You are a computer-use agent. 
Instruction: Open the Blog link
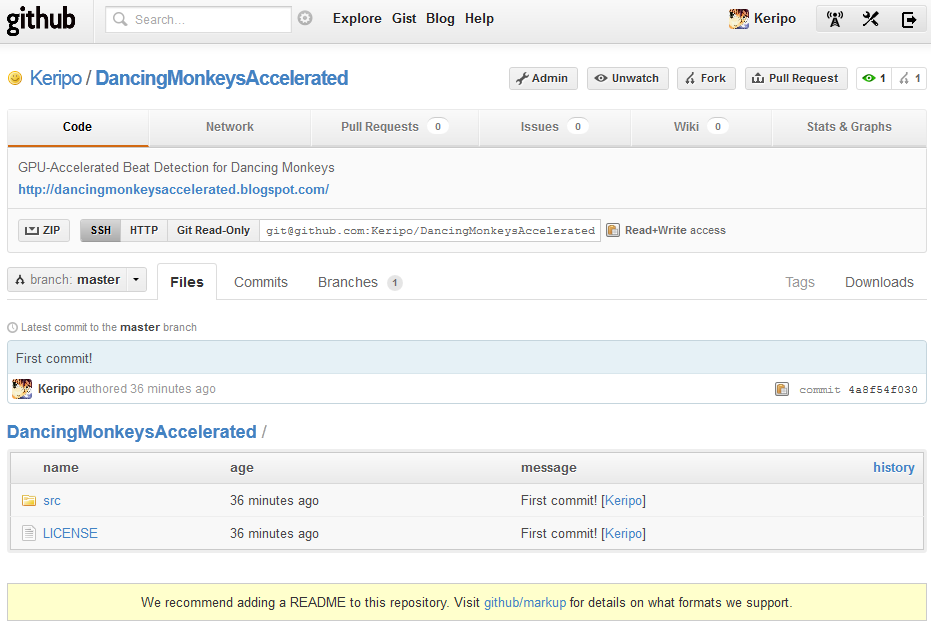point(440,18)
